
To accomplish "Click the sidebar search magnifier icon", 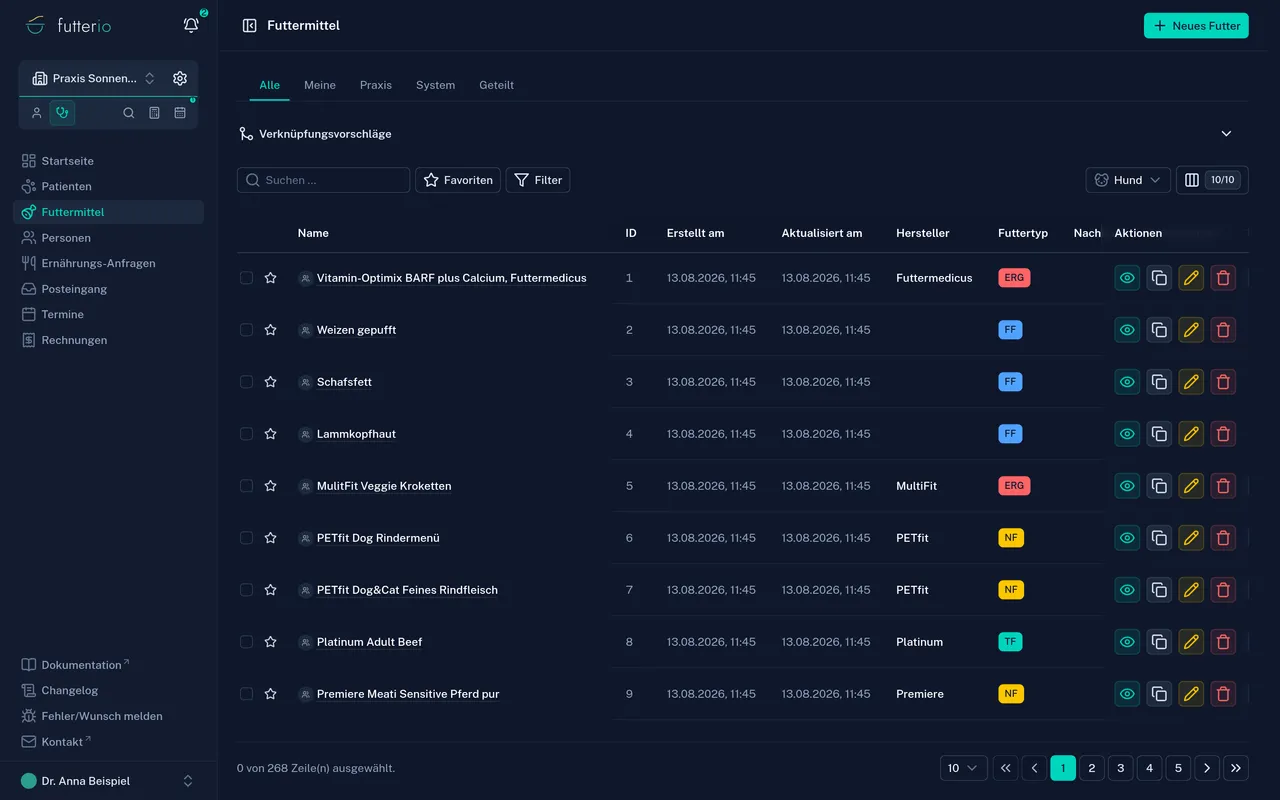I will [x=129, y=113].
